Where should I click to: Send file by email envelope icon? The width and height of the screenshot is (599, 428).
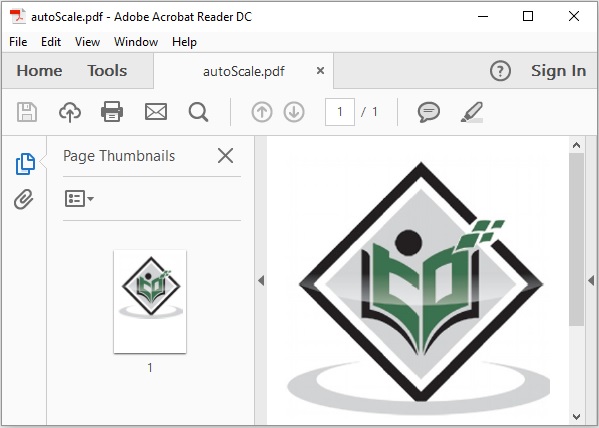156,112
